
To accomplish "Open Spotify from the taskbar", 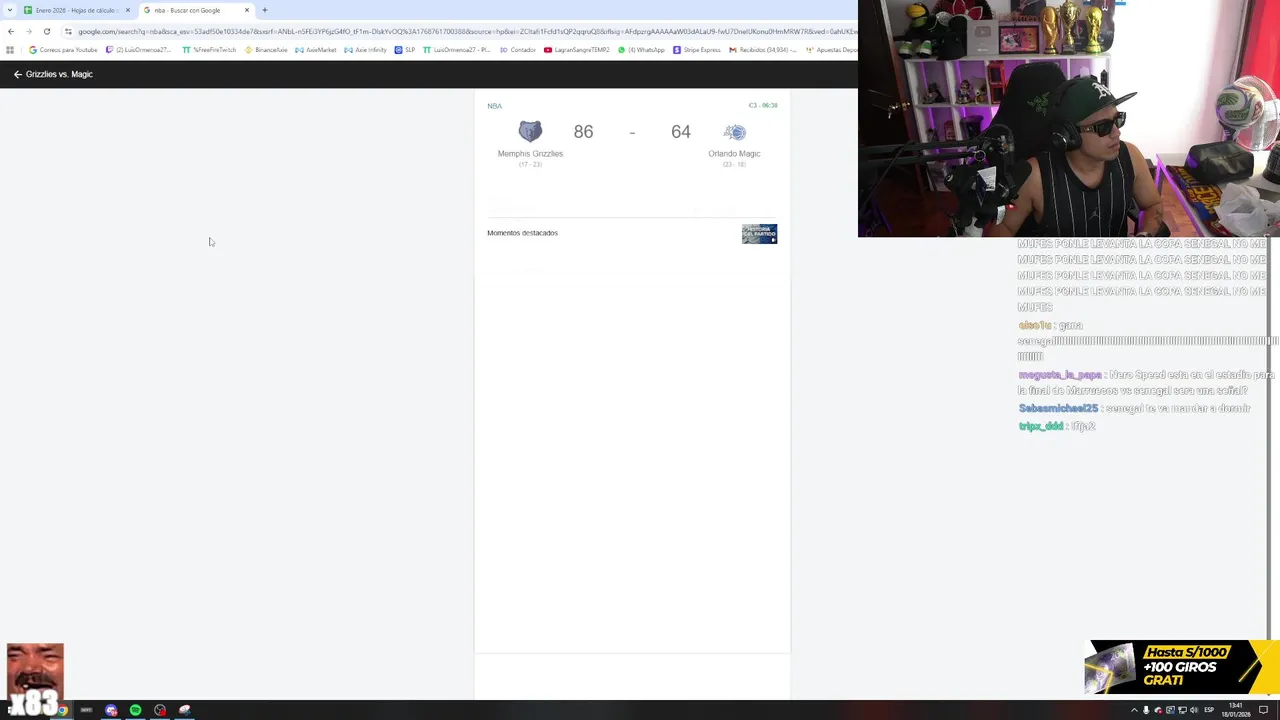I will [135, 710].
